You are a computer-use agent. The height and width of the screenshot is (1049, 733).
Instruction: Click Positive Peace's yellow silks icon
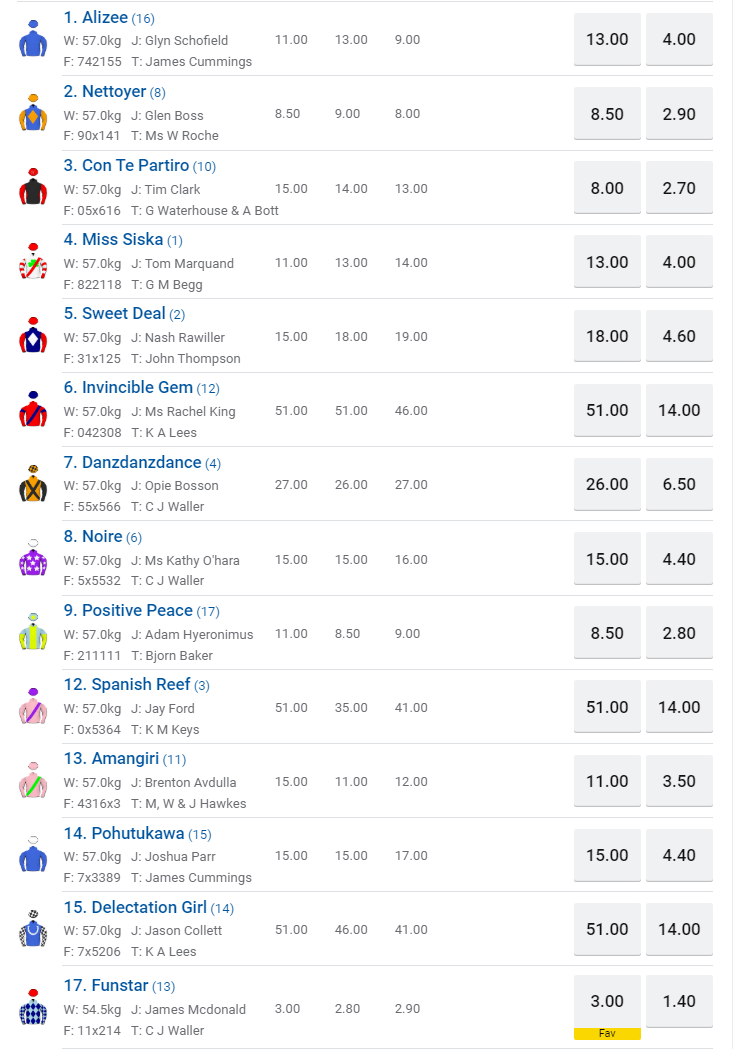pos(33,632)
